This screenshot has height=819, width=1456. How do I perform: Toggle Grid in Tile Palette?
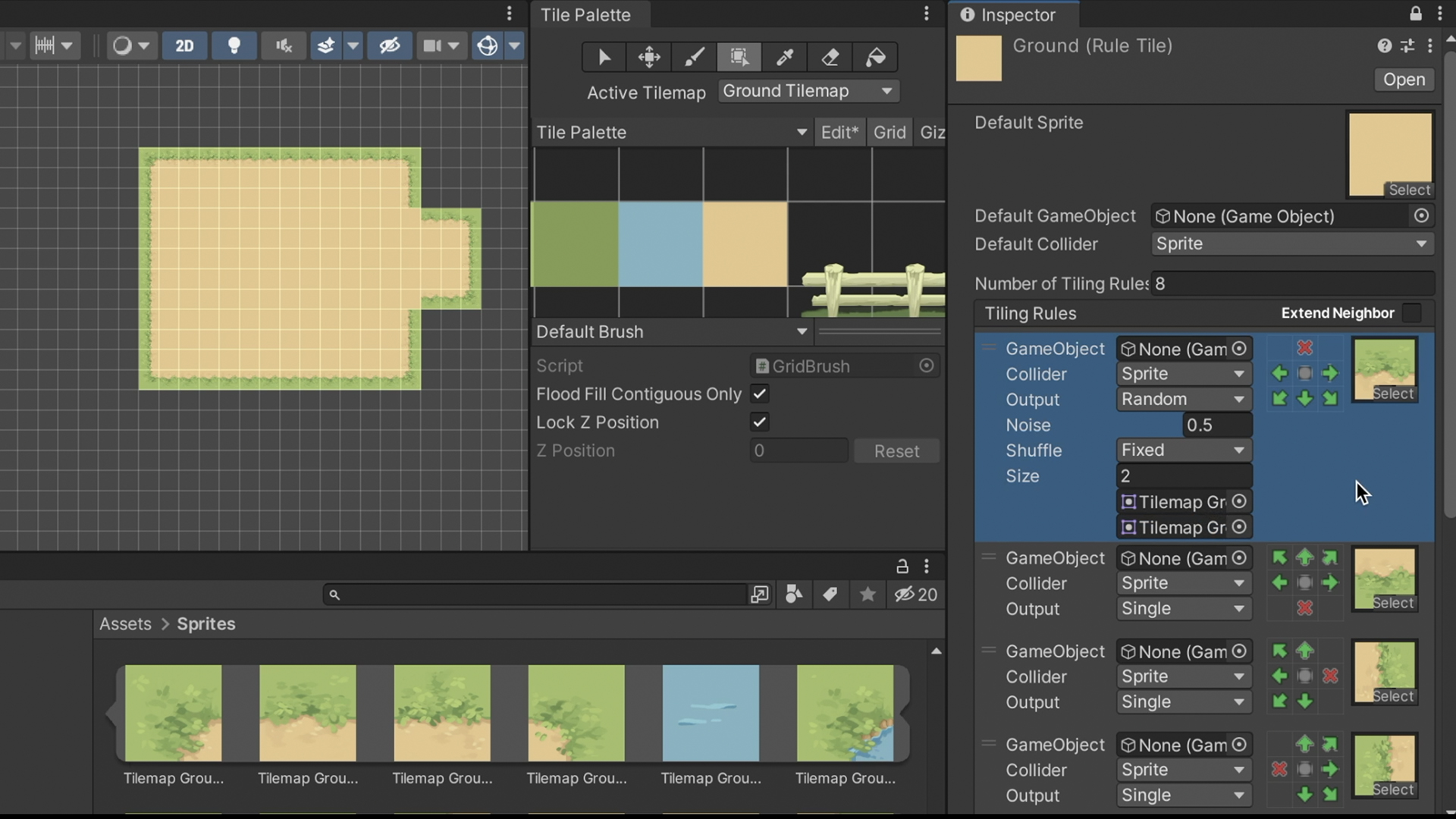[x=890, y=132]
